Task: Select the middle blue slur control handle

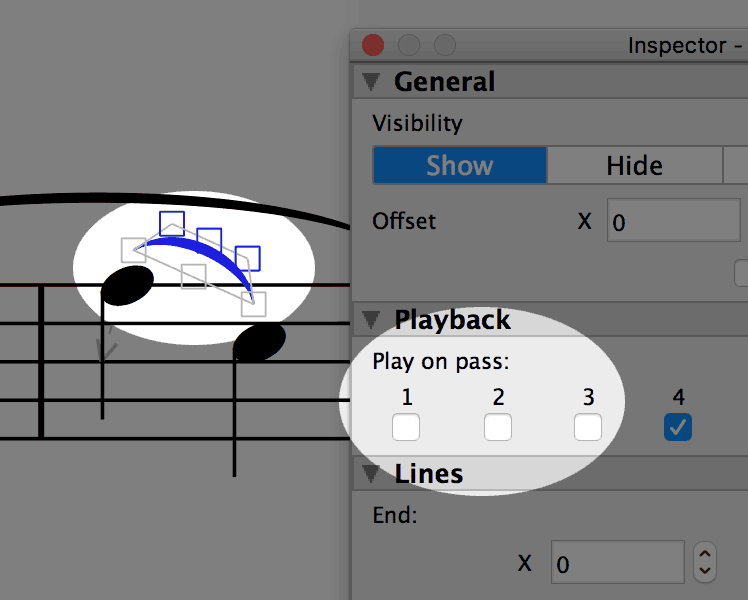Action: [209, 240]
